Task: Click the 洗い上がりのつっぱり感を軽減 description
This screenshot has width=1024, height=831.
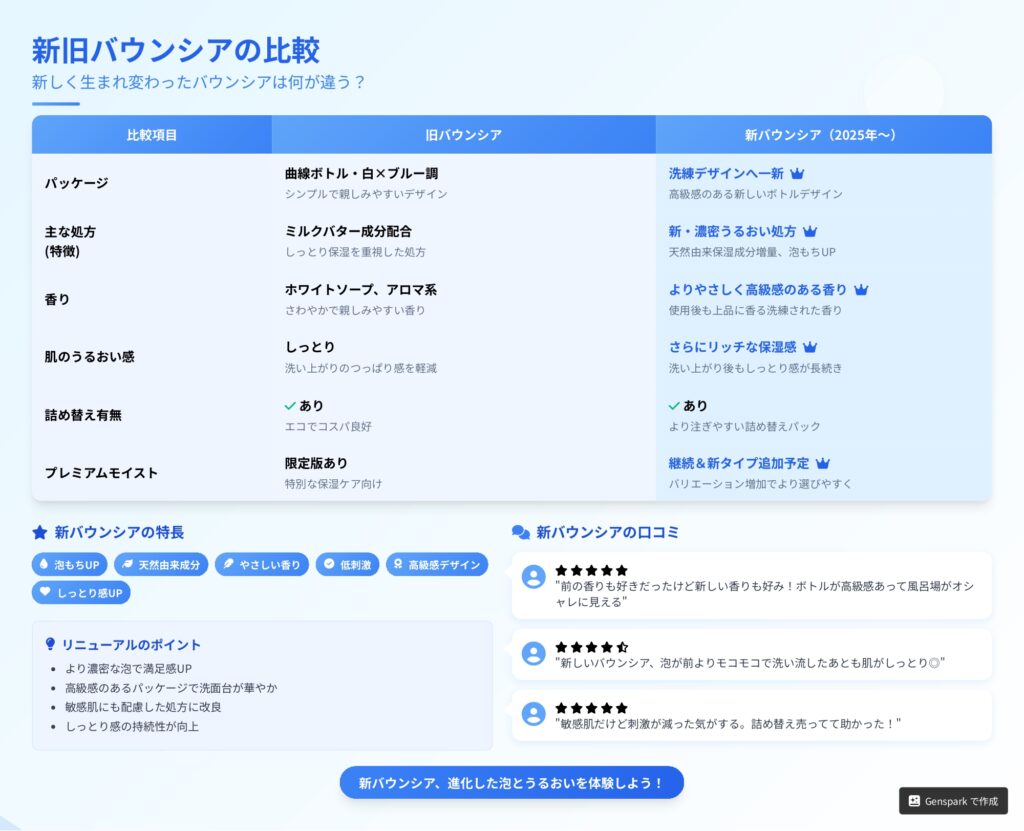Action: point(360,368)
